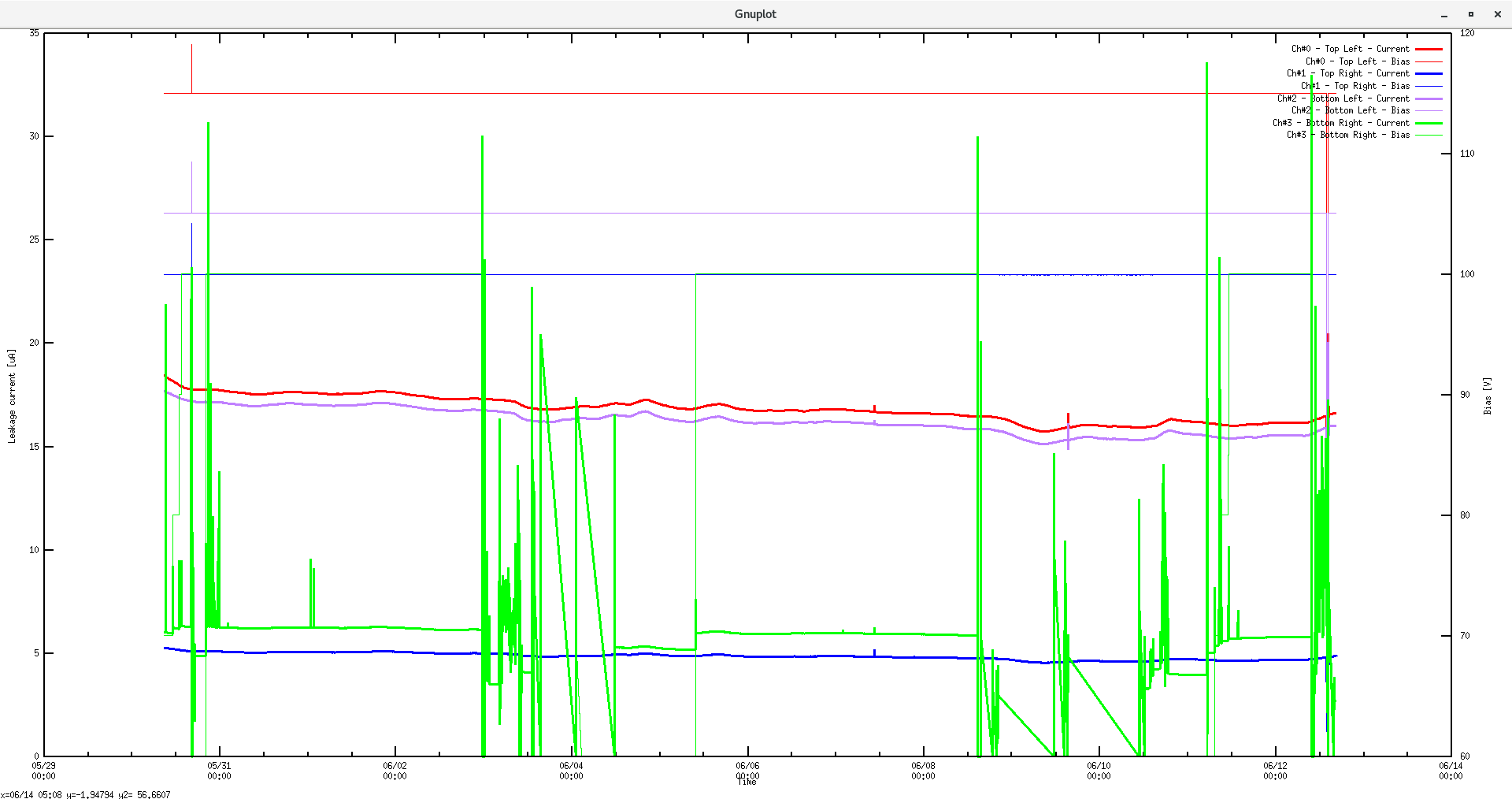Select the Ch#2 Bottom Left Current legend key
This screenshot has width=1512, height=799.
click(x=1428, y=98)
